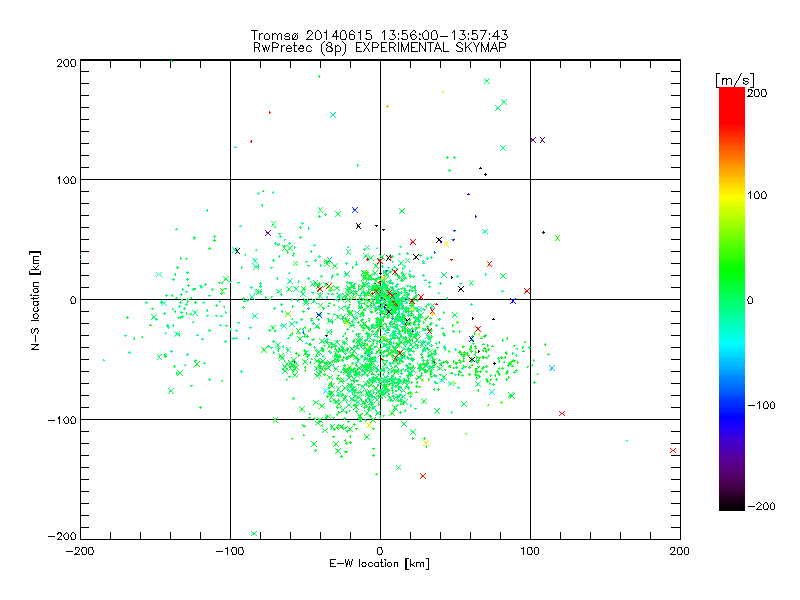Click the colorbar '200' value label
Image resolution: width=800 pixels, height=600 pixels.
click(x=757, y=93)
